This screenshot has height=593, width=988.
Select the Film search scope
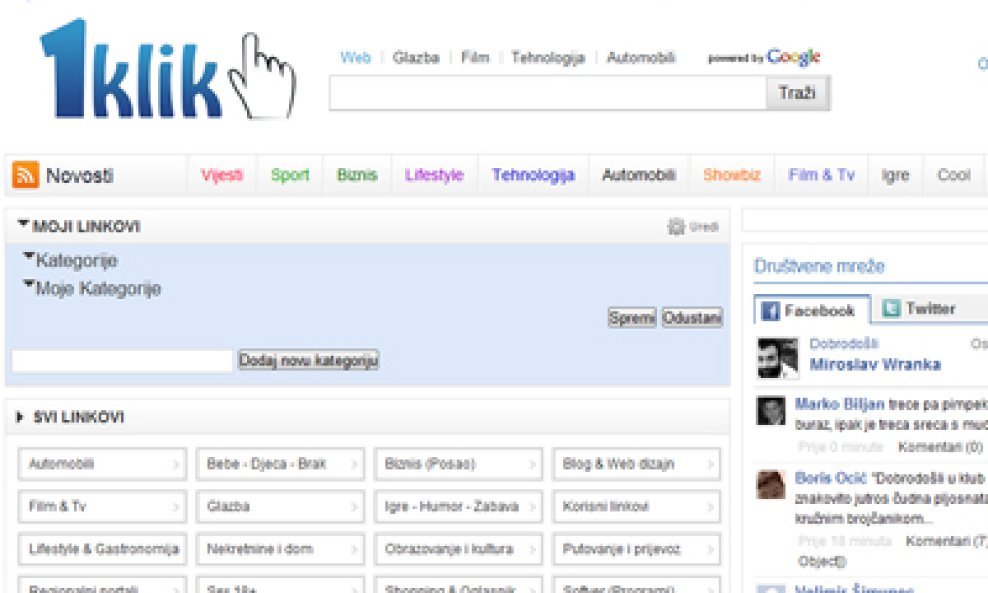(x=475, y=57)
